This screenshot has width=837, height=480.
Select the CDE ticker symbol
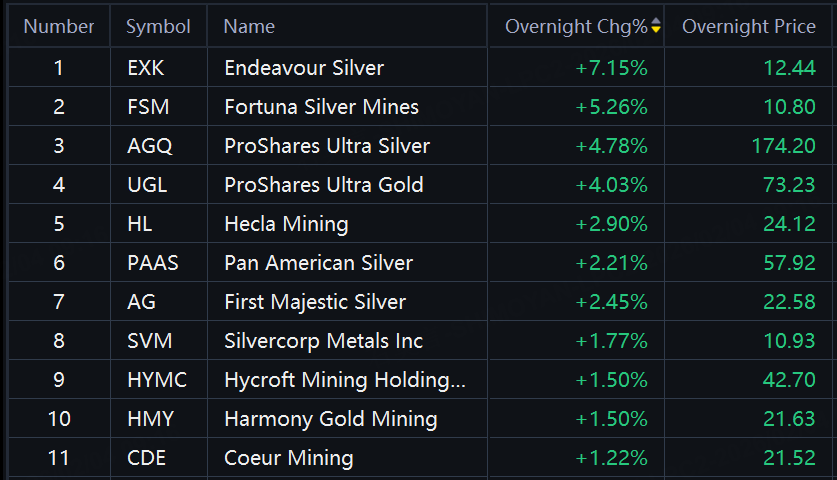coord(146,458)
